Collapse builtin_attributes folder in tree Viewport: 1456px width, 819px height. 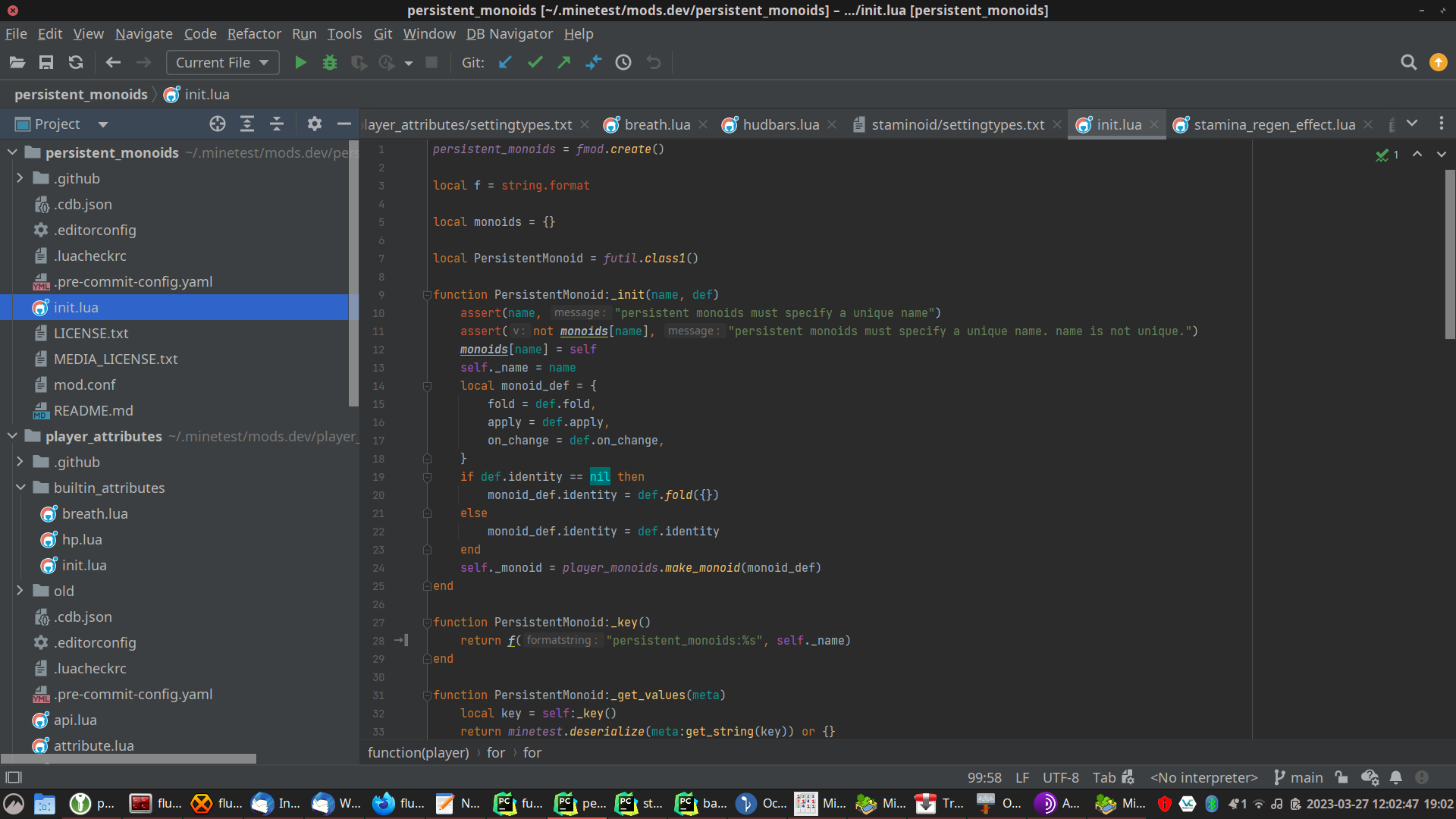click(x=20, y=488)
